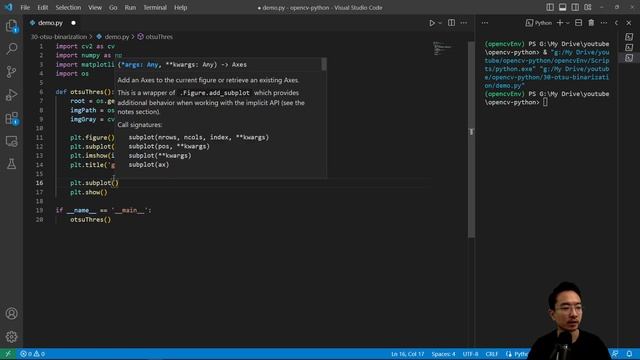This screenshot has width=640, height=360.
Task: Open the Explorer view in activity bar
Action: coord(11,26)
